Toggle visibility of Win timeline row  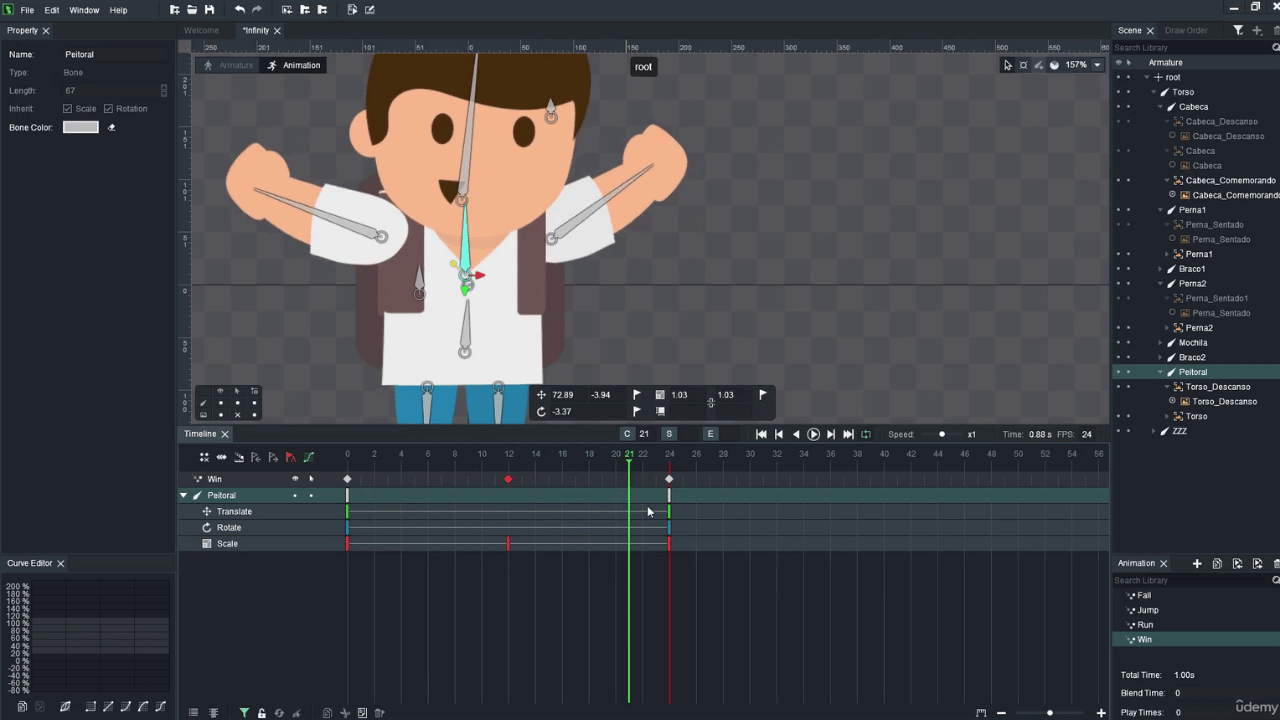coord(295,479)
